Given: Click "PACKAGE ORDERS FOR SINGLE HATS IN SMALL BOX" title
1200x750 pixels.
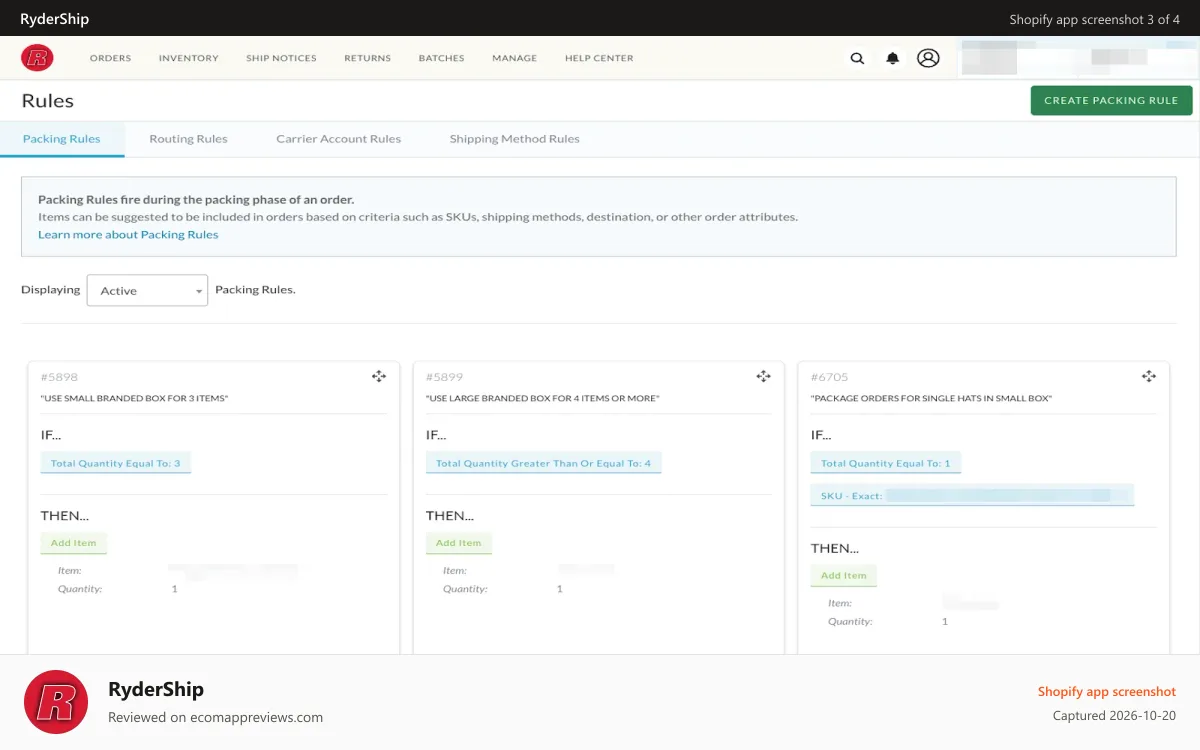Looking at the screenshot, I should [931, 399].
